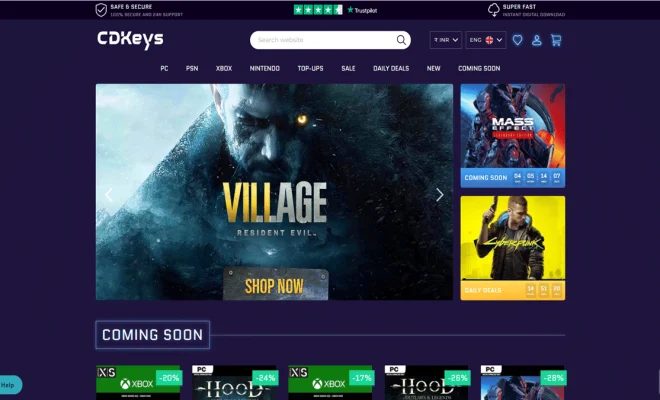Image resolution: width=660 pixels, height=400 pixels.
Task: Open the TOP-UPS menu
Action: pos(310,68)
